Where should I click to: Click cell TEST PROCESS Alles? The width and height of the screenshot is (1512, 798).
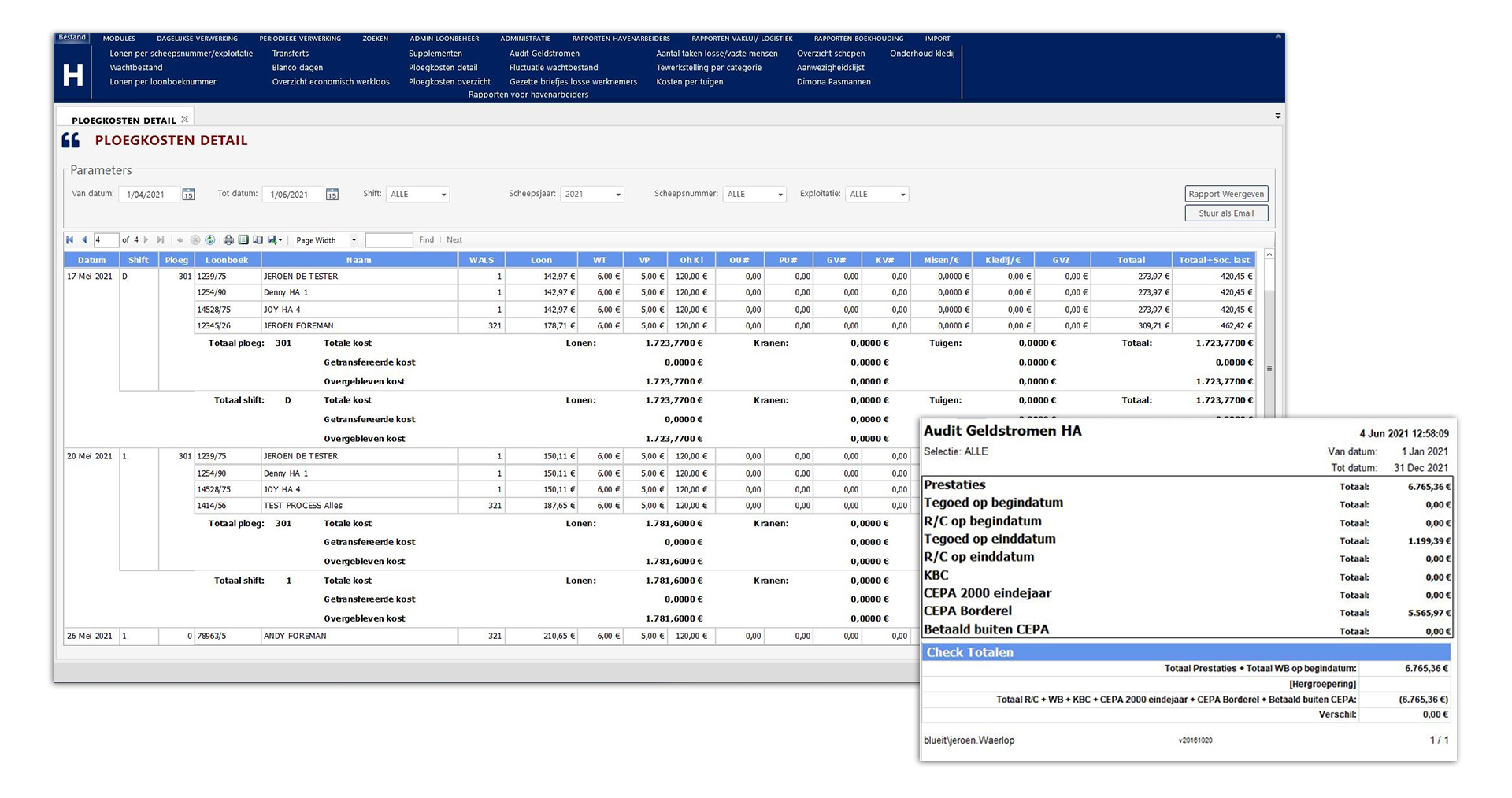tap(359, 506)
